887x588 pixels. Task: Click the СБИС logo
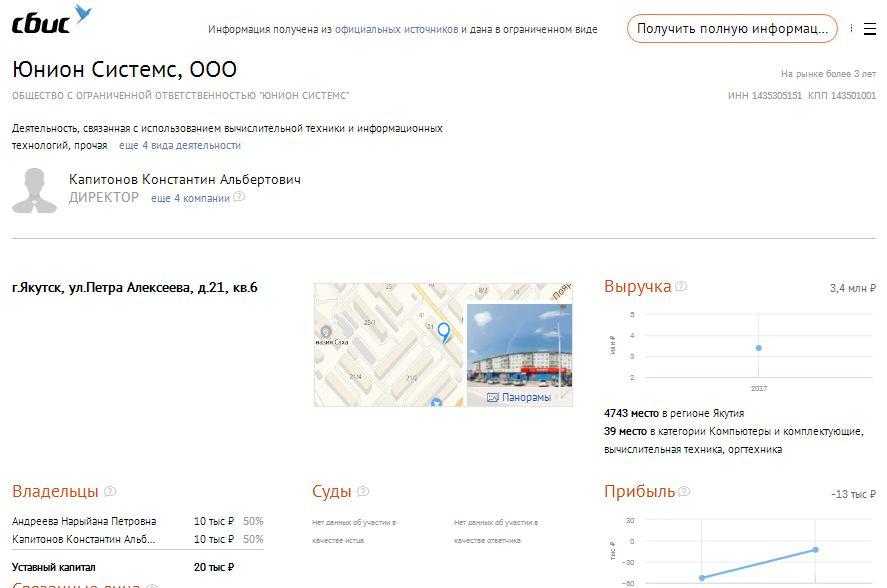coord(51,20)
